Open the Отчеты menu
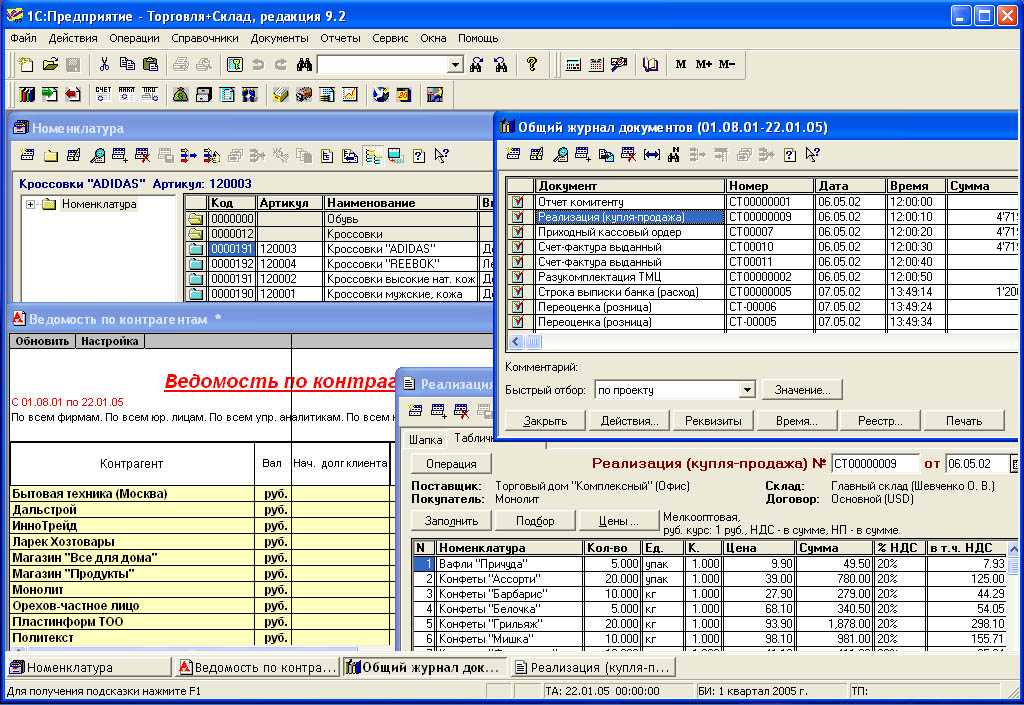This screenshot has height=705, width=1024. [340, 38]
